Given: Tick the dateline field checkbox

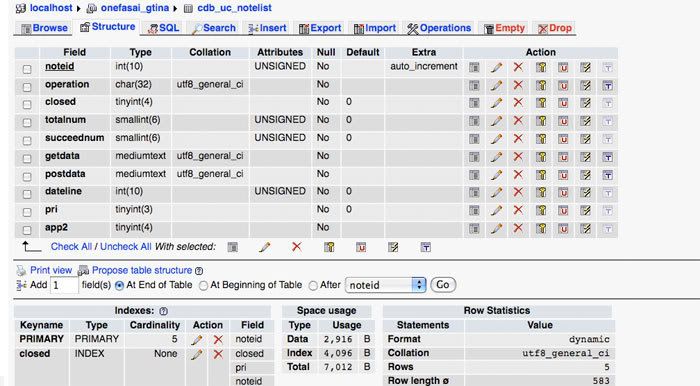Looking at the screenshot, I should pyautogui.click(x=27, y=194).
